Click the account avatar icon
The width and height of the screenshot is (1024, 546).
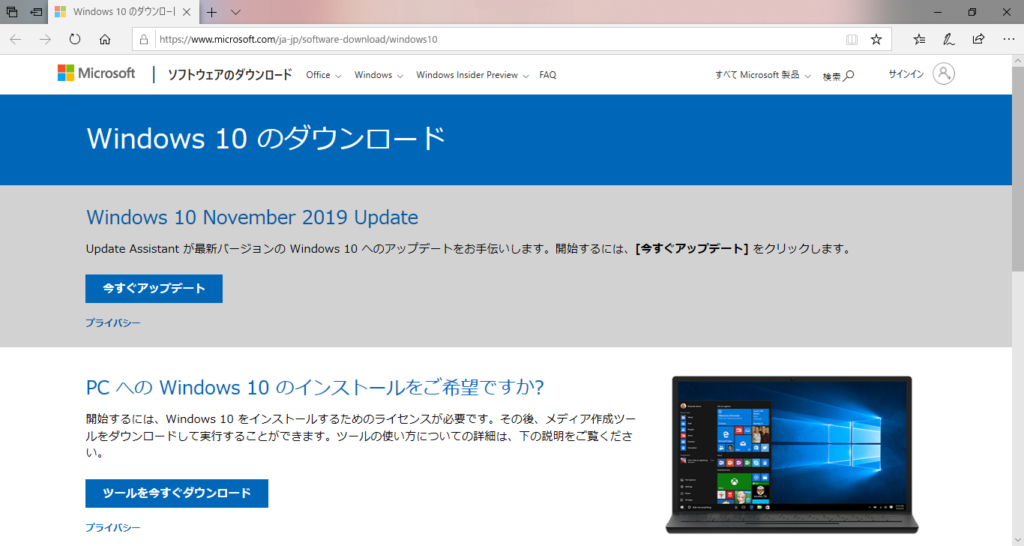coord(944,74)
